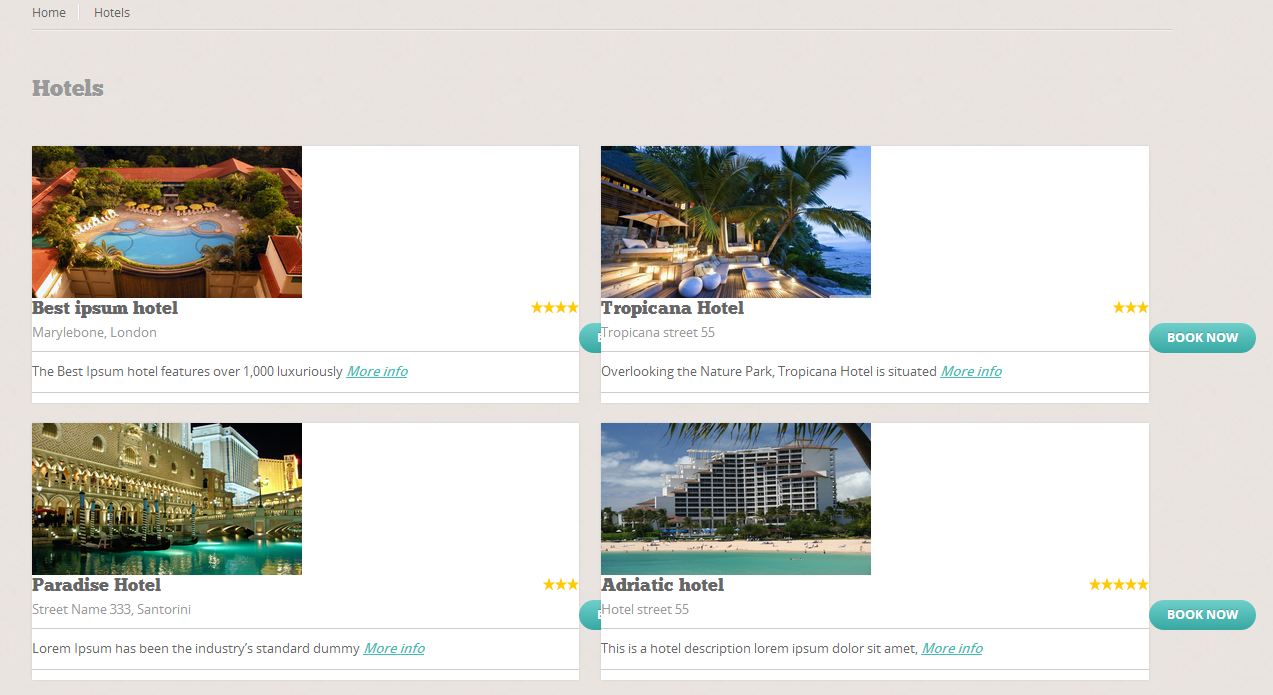This screenshot has width=1273, height=695.
Task: Open More info for Tropicana Hotel
Action: click(971, 371)
